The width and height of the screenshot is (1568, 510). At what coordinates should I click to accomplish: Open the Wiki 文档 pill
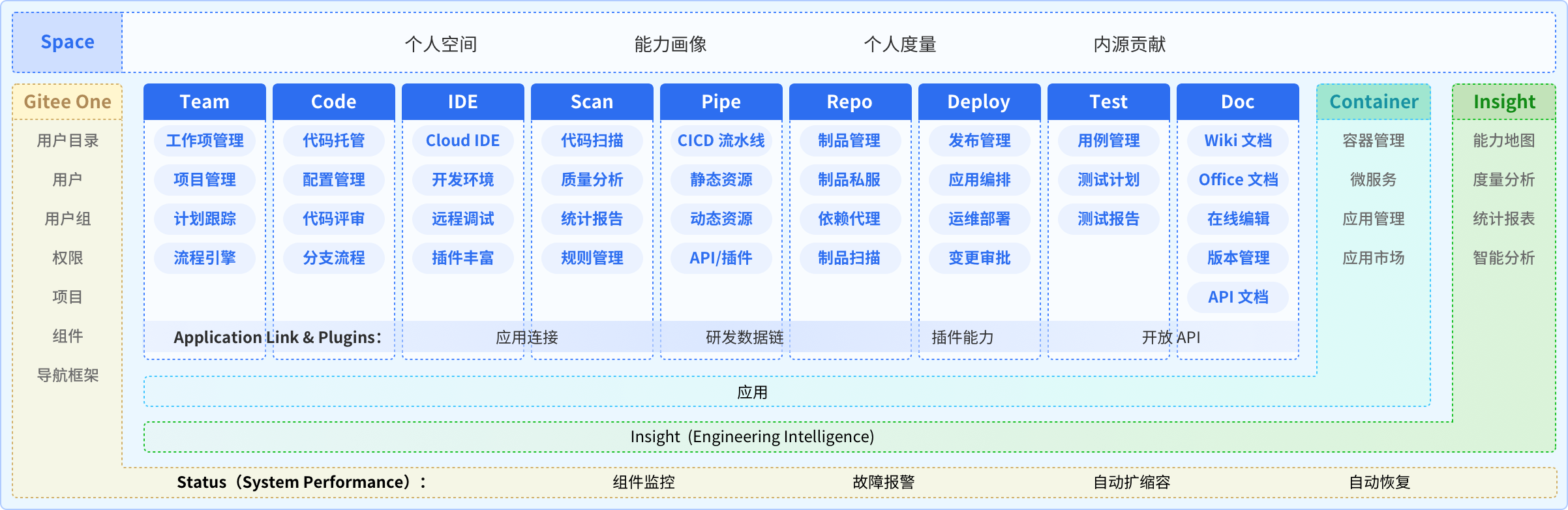pos(1238,141)
